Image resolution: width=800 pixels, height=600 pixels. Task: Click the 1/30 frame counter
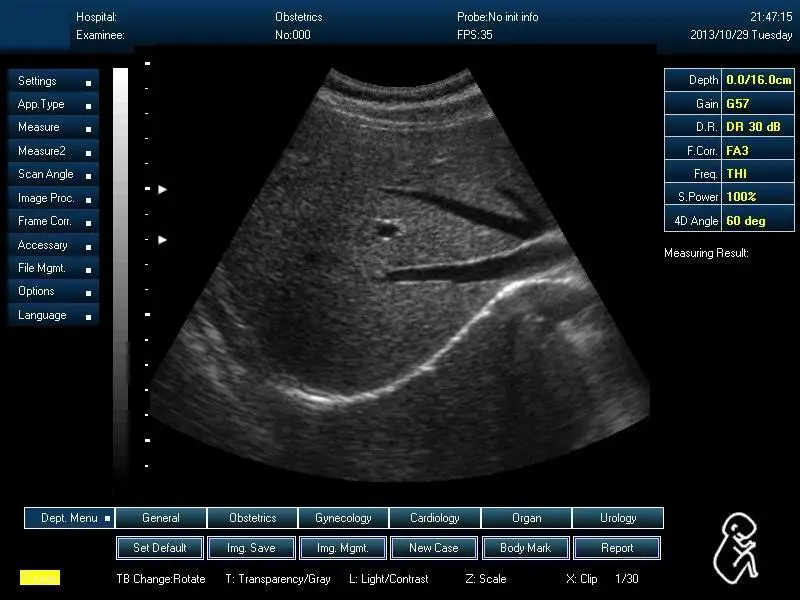(x=627, y=579)
